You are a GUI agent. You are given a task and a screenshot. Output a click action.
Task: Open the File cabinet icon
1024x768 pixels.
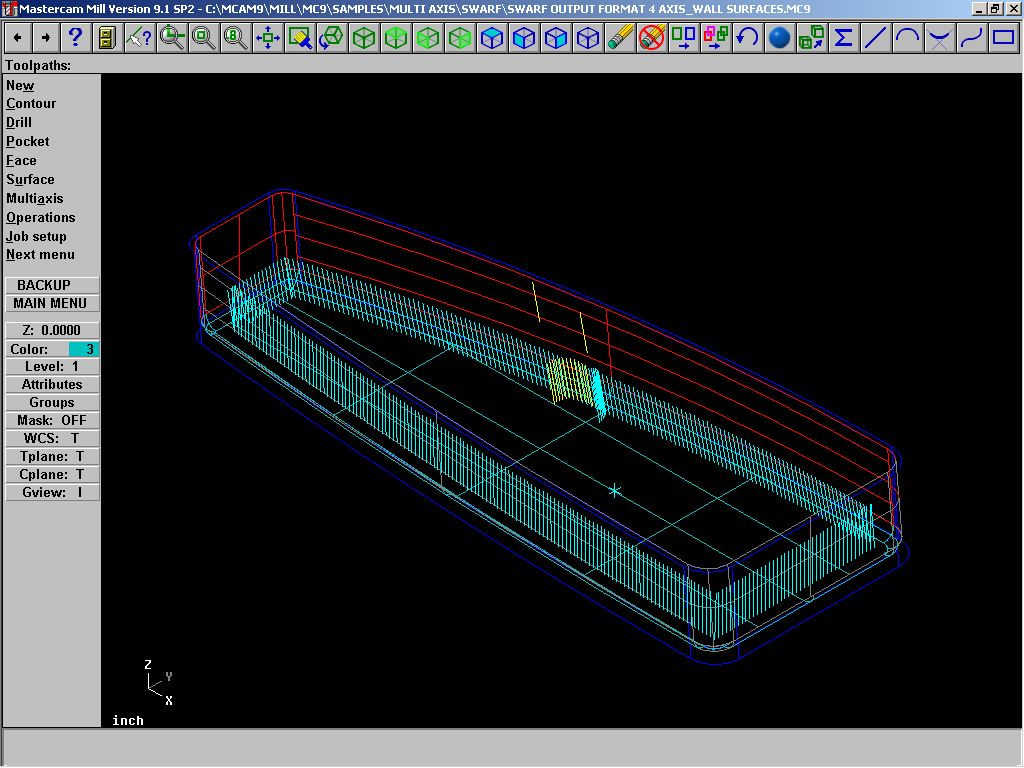pyautogui.click(x=106, y=38)
